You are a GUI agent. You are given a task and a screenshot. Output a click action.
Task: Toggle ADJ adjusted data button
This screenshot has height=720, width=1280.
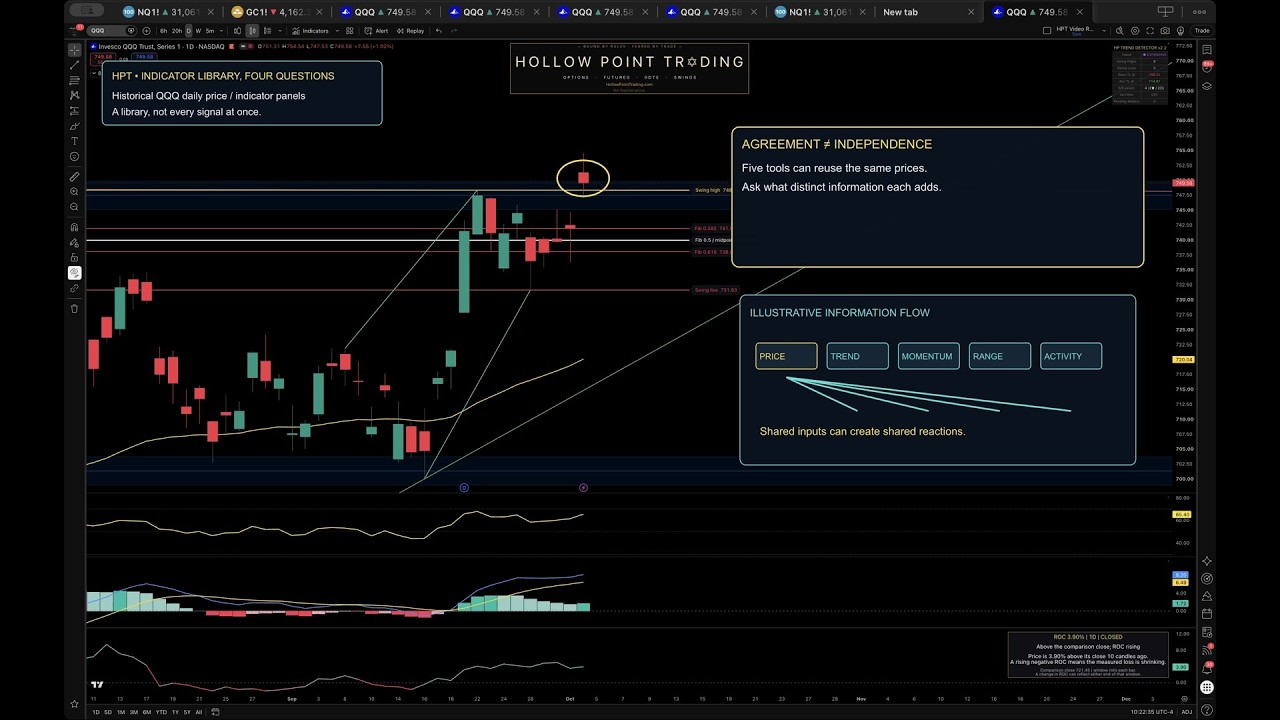tap(1187, 712)
